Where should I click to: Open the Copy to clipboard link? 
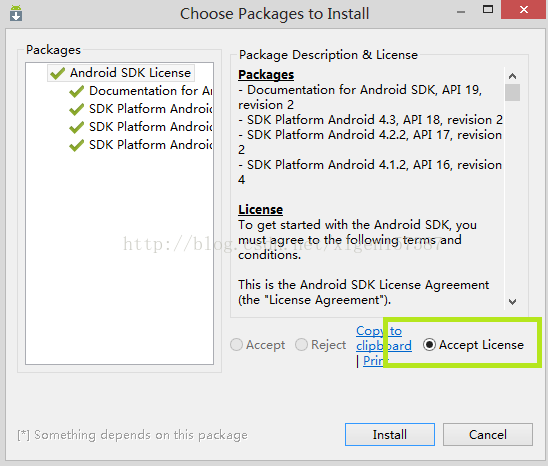pos(384,338)
